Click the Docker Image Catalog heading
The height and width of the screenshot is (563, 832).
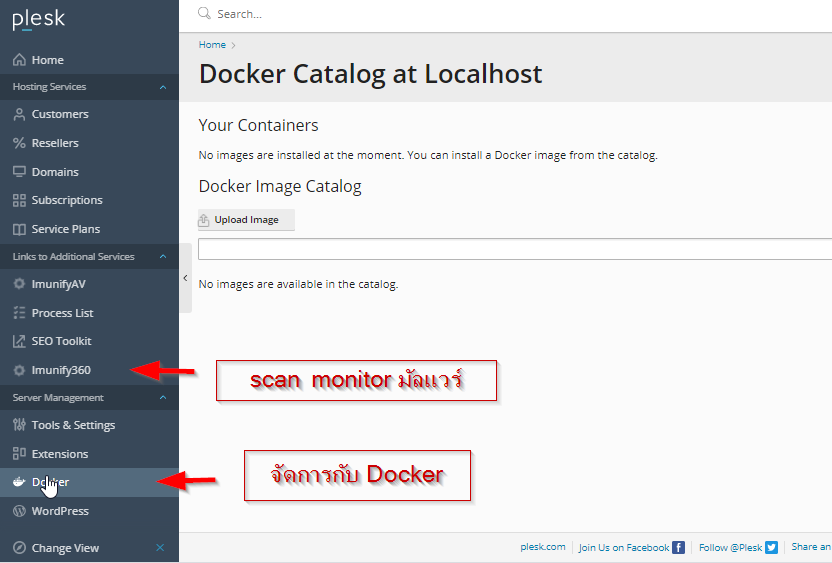coord(280,186)
